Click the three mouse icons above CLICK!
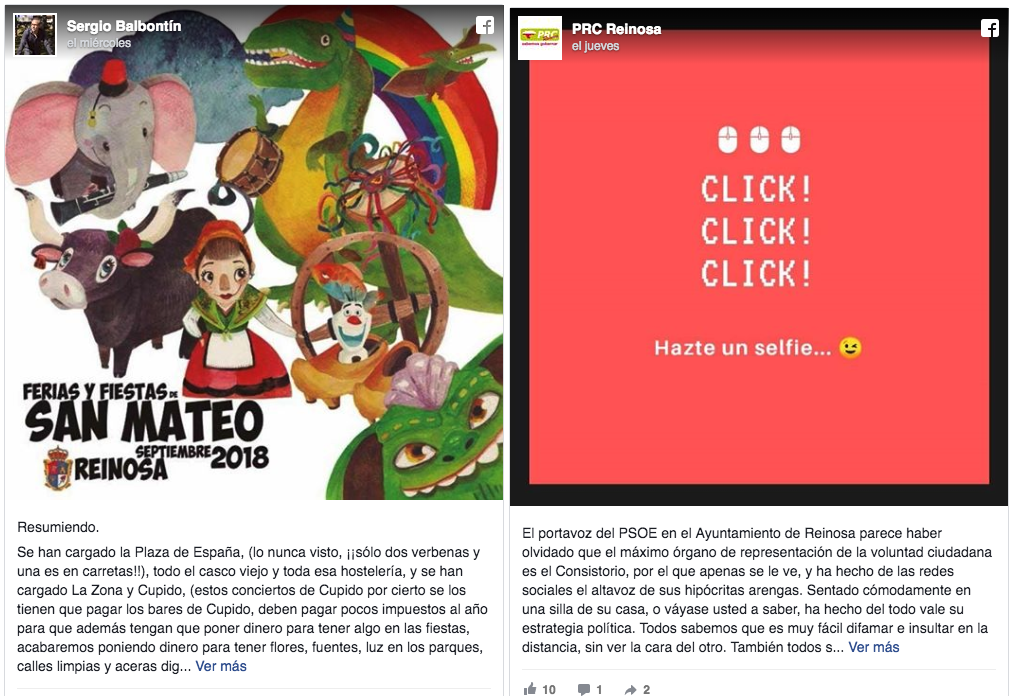 [x=759, y=139]
